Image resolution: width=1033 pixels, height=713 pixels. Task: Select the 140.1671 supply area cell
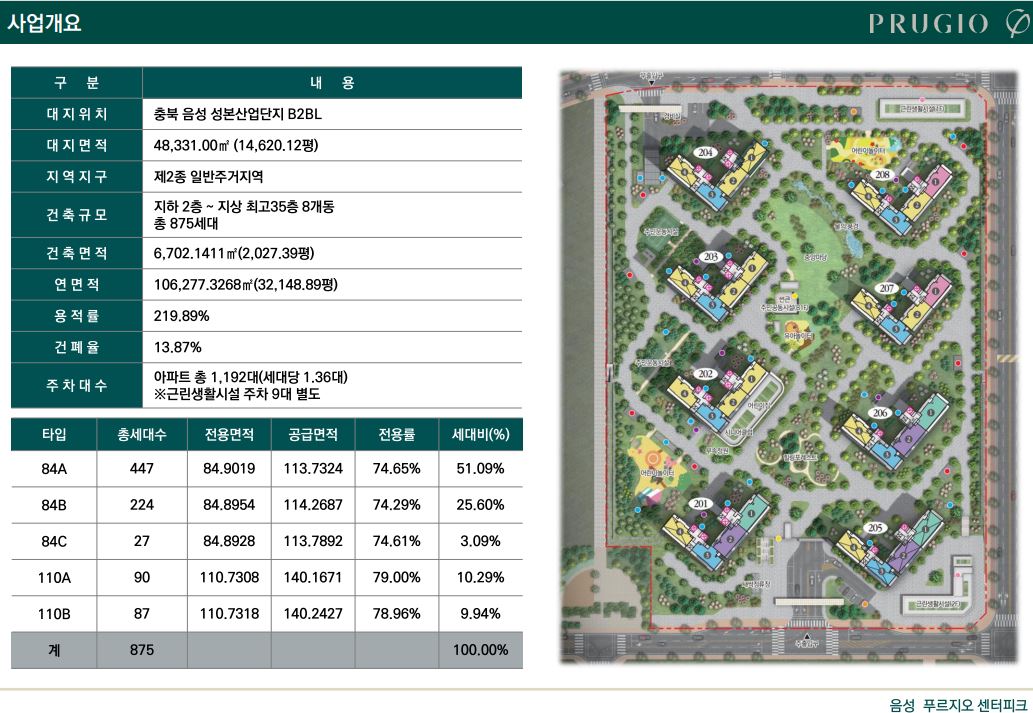click(x=313, y=577)
